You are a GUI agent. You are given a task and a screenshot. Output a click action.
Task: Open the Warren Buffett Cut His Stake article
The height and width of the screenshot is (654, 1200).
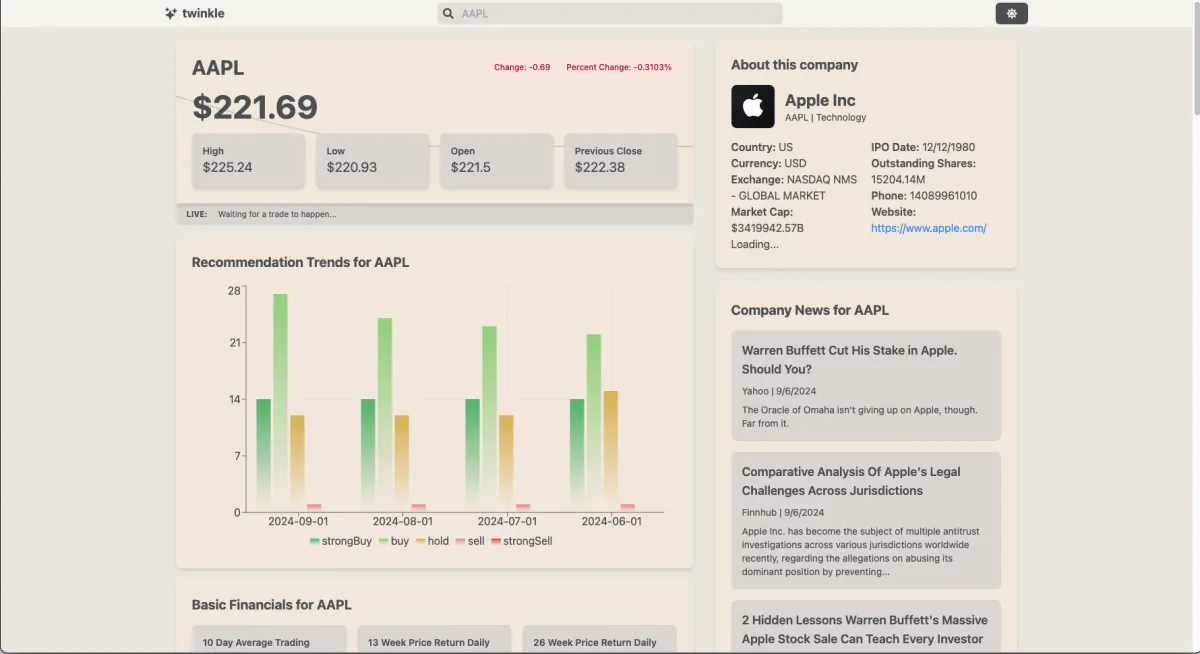866,385
